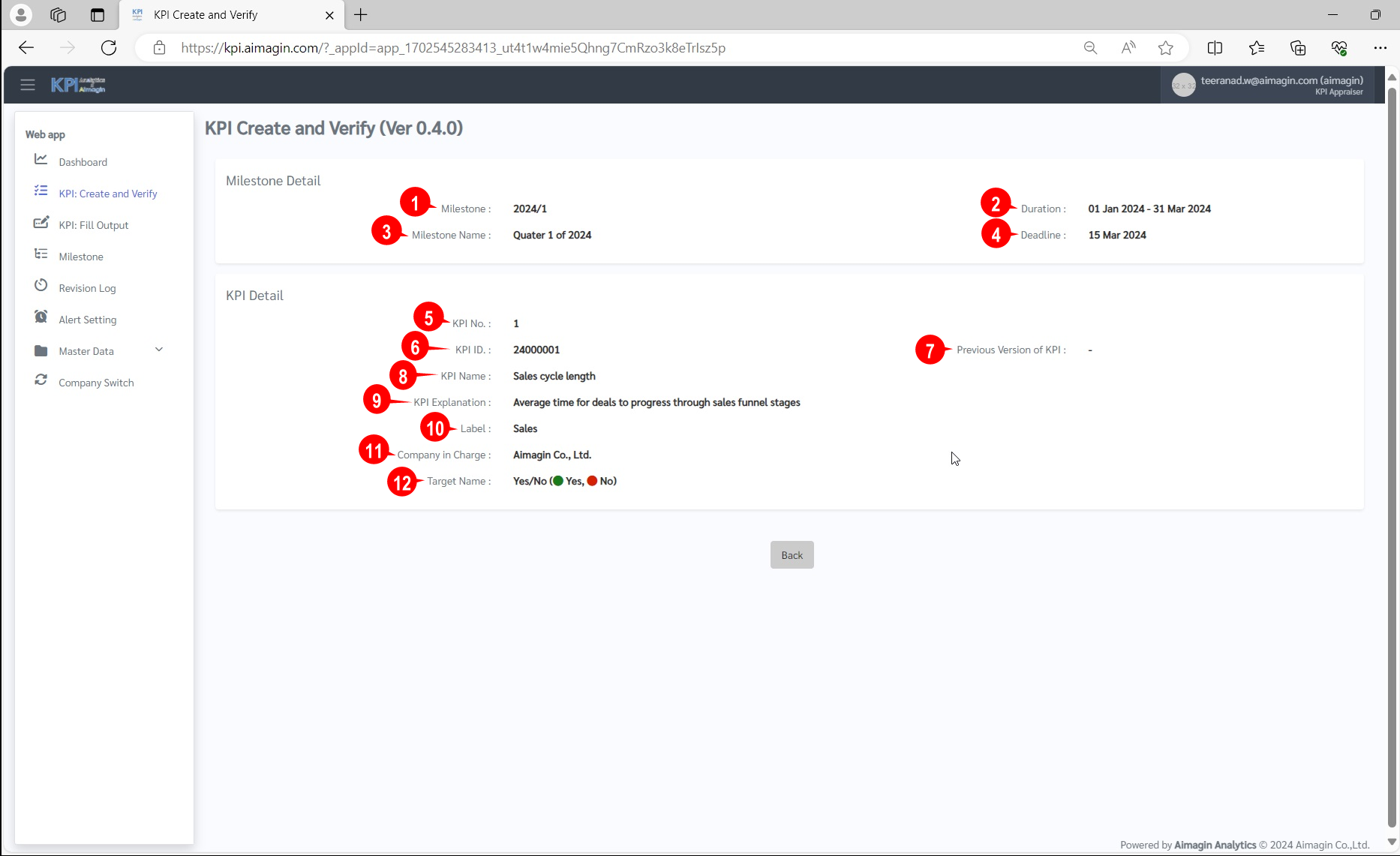Click the Revision Log history icon
Image resolution: width=1400 pixels, height=856 pixels.
[x=41, y=286]
